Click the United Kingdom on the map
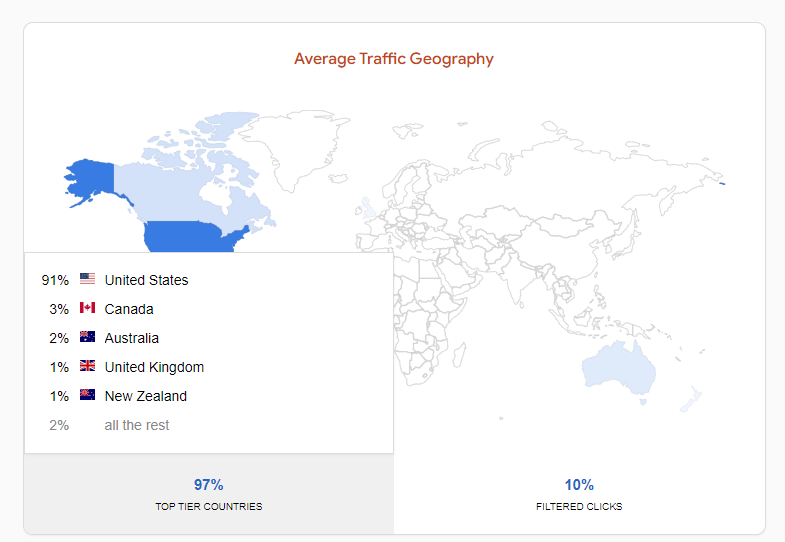The width and height of the screenshot is (785, 542). 368,209
